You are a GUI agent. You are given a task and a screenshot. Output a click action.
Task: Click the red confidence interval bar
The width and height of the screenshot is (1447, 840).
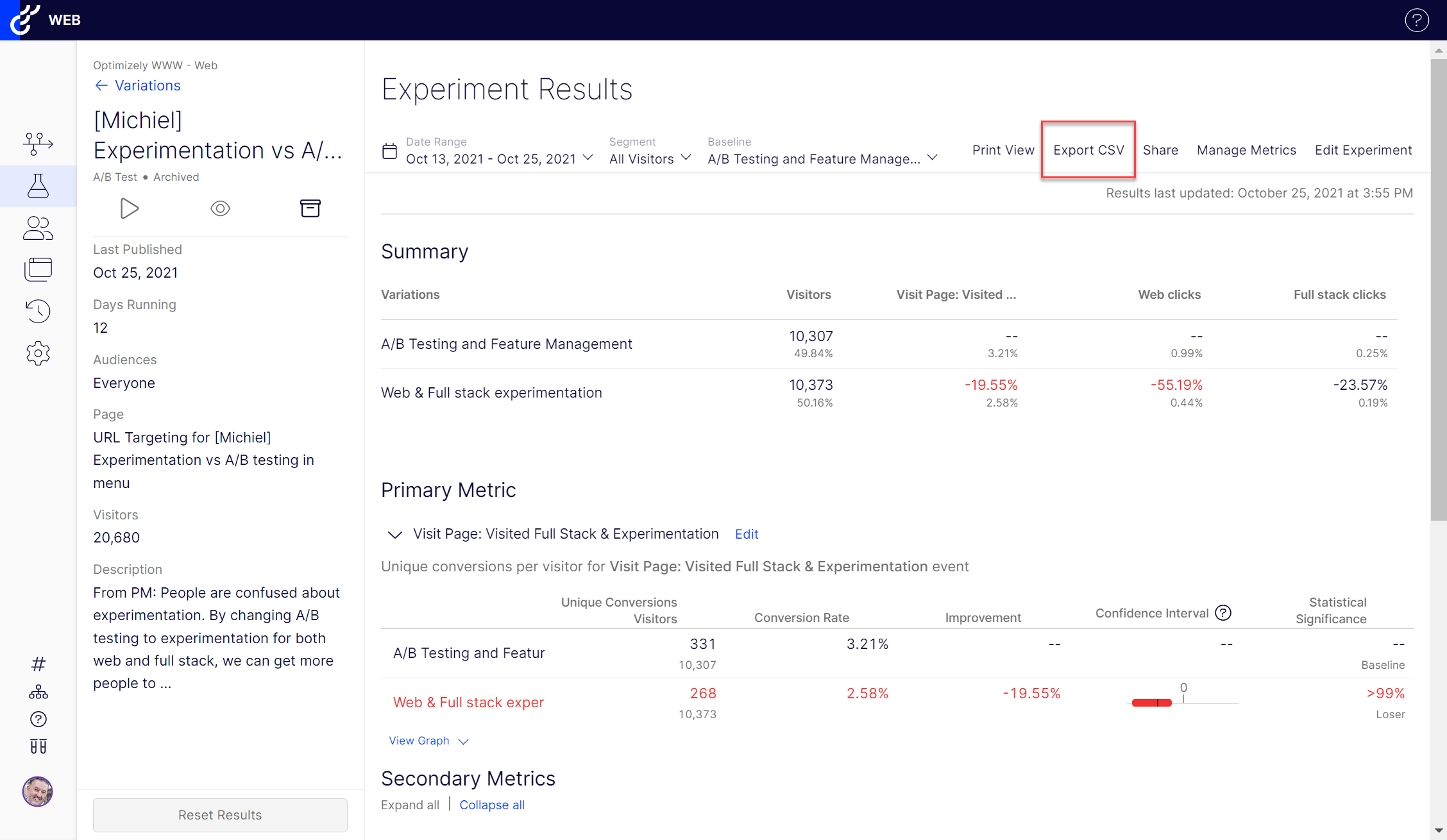coord(1152,703)
